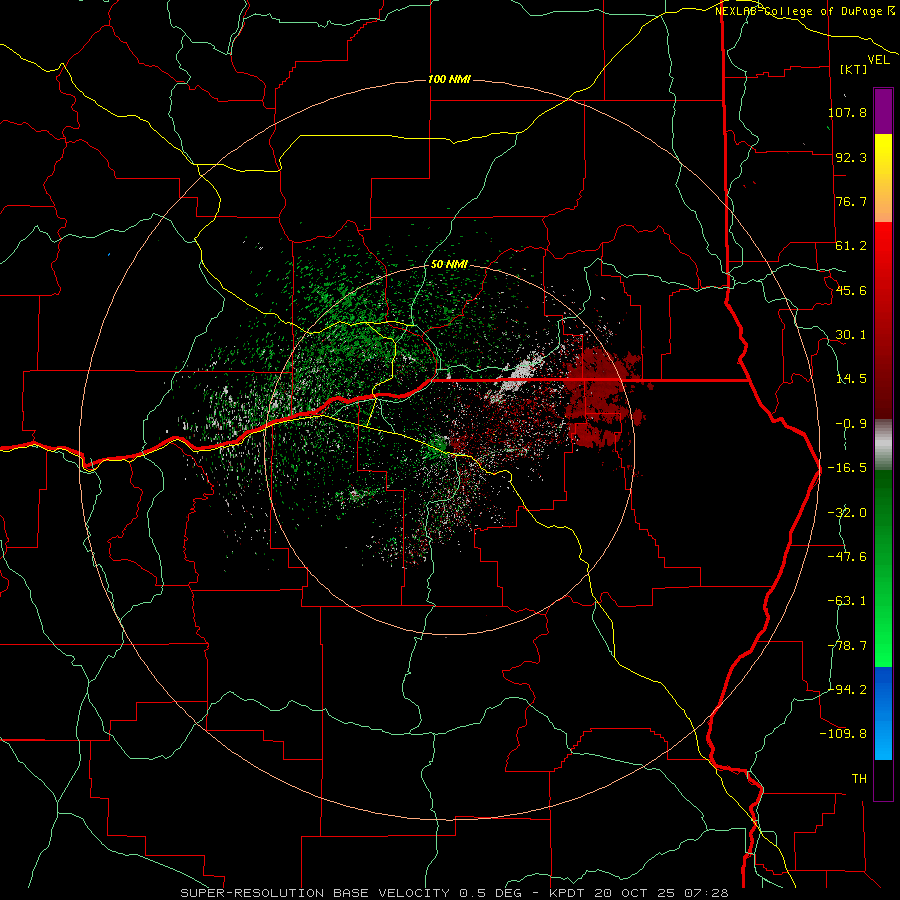
Task: Select the -16.5 legend value
Action: 847,468
